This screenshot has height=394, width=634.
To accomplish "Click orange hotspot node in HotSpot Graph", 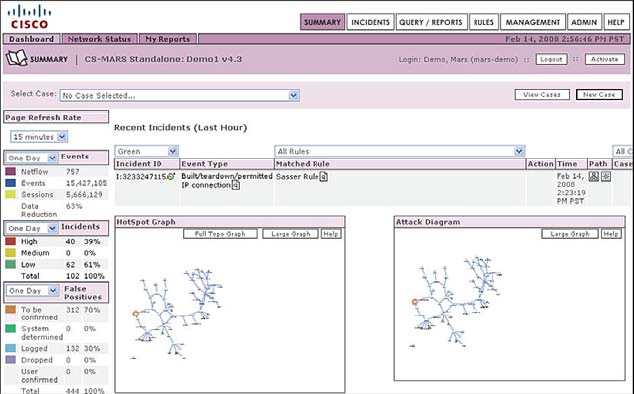I will [x=136, y=314].
